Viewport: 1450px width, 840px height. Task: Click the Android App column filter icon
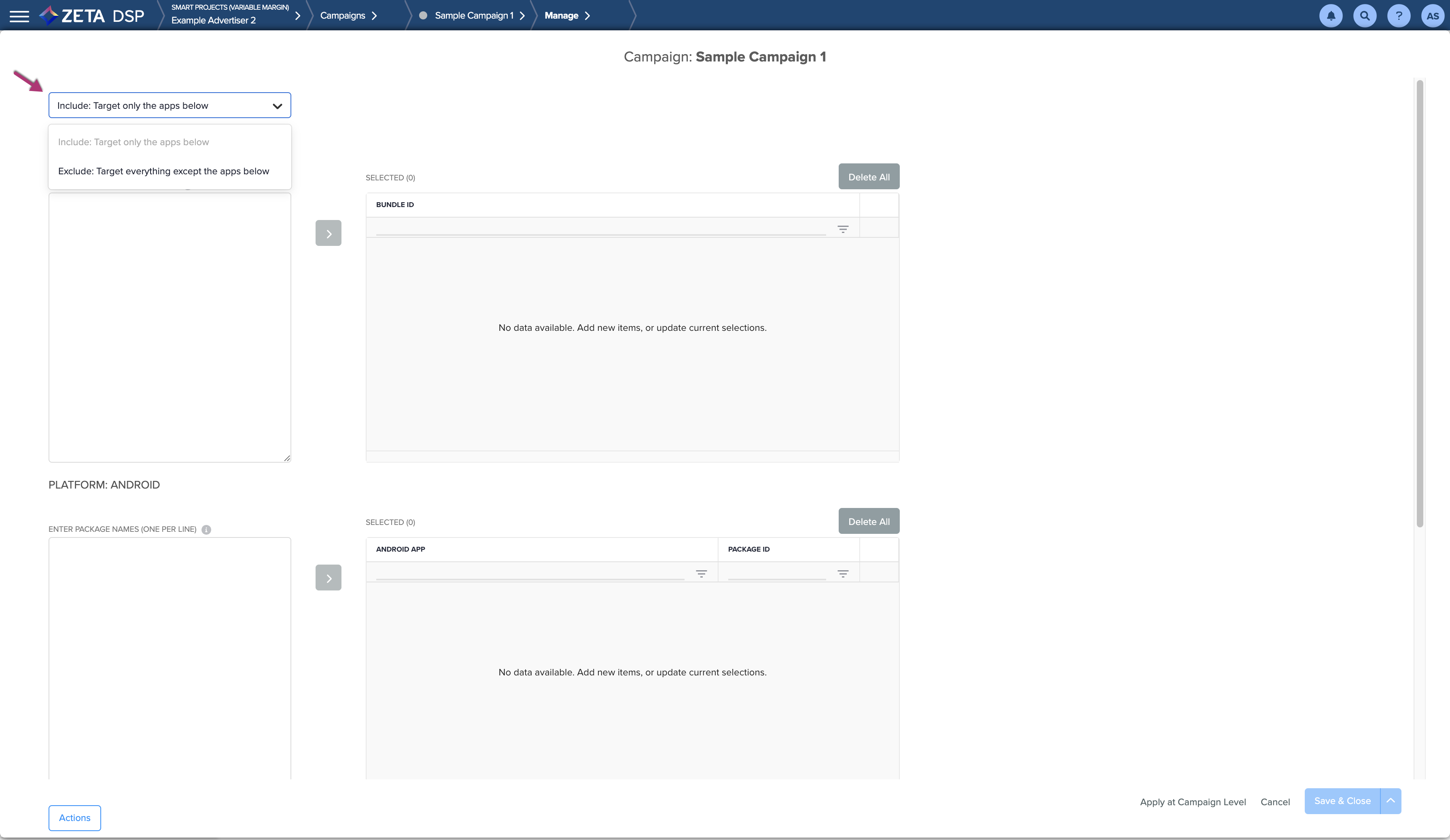click(x=701, y=573)
